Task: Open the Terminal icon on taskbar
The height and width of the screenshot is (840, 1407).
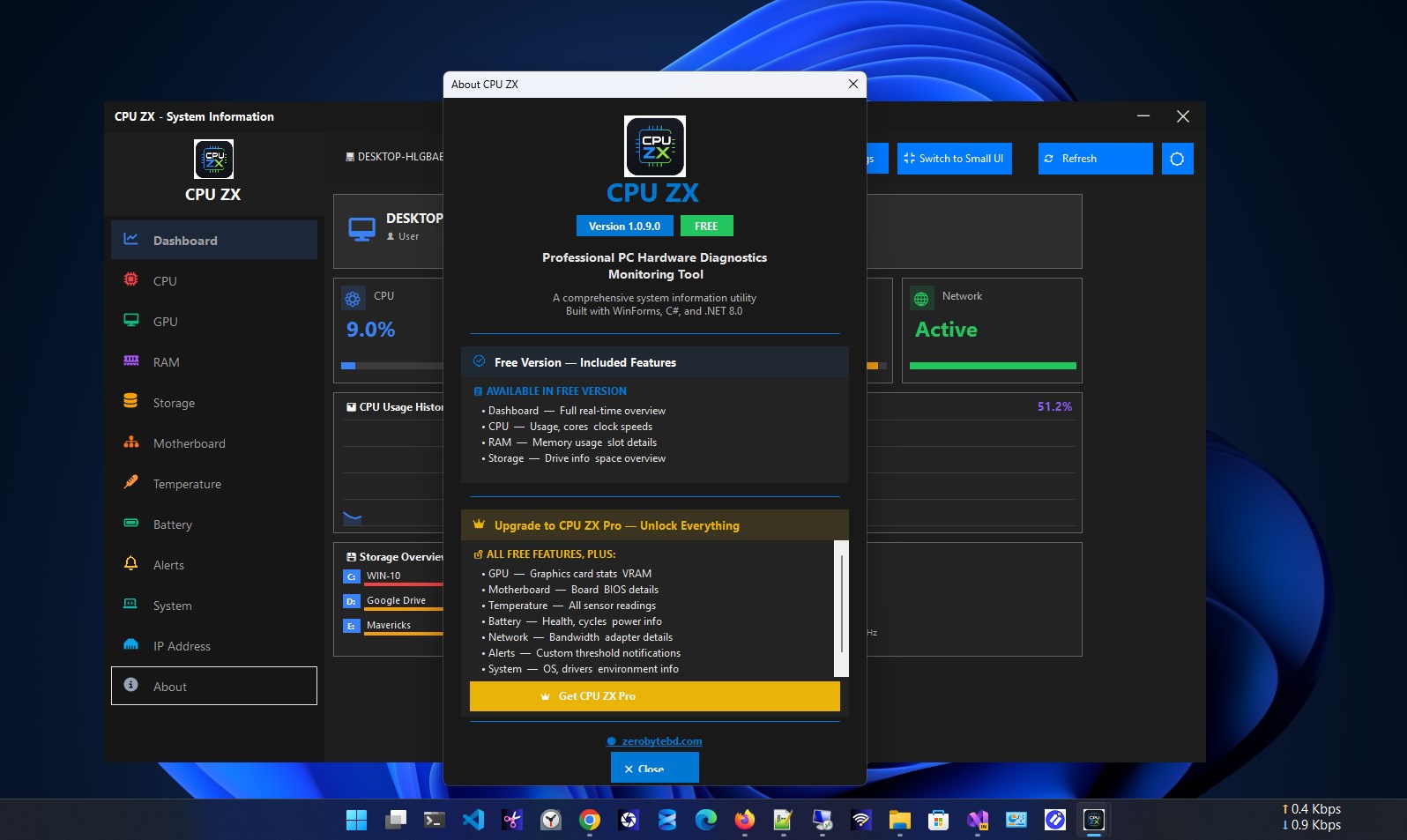Action: pyautogui.click(x=434, y=820)
